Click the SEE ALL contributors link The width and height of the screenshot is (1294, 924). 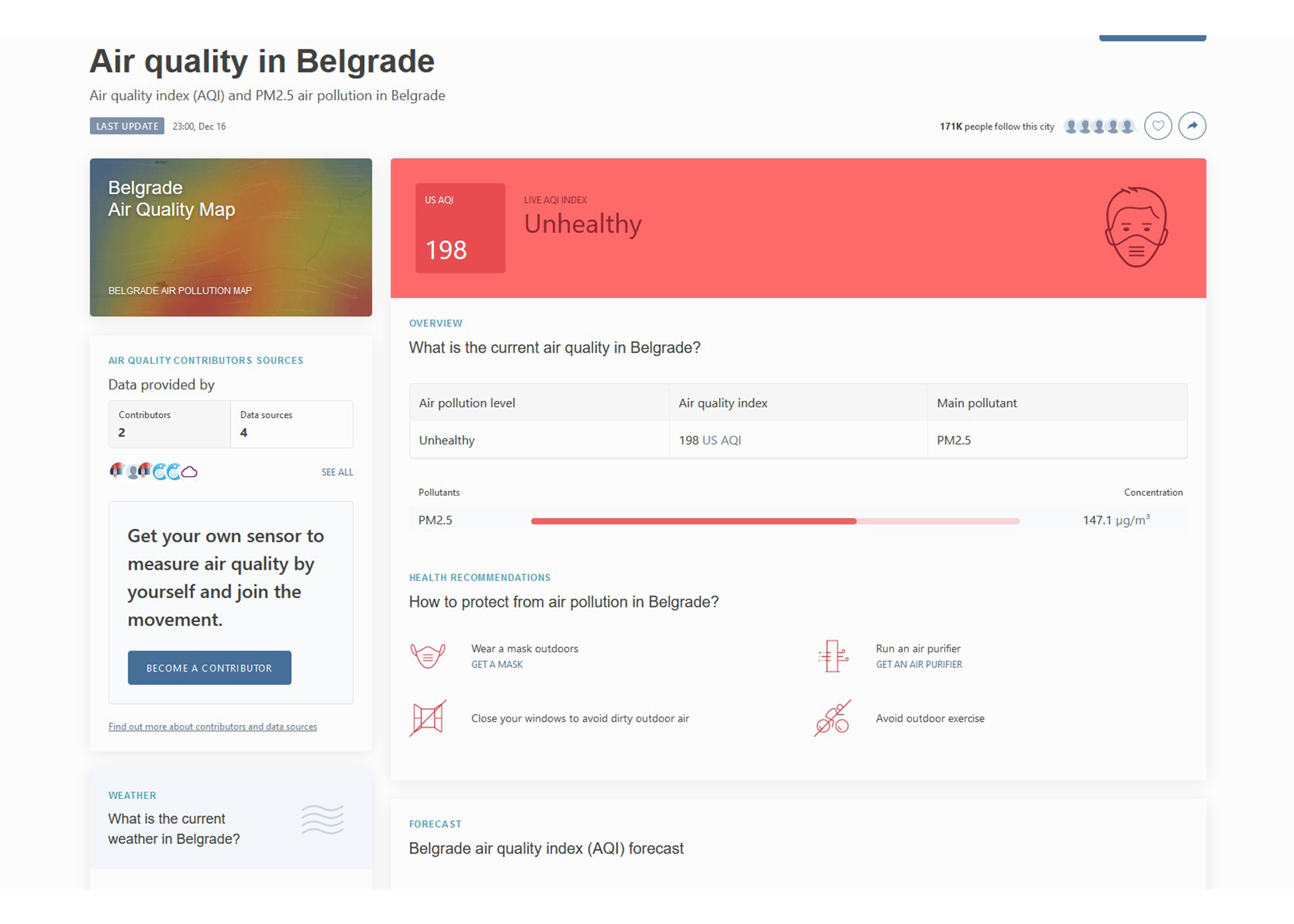[337, 472]
